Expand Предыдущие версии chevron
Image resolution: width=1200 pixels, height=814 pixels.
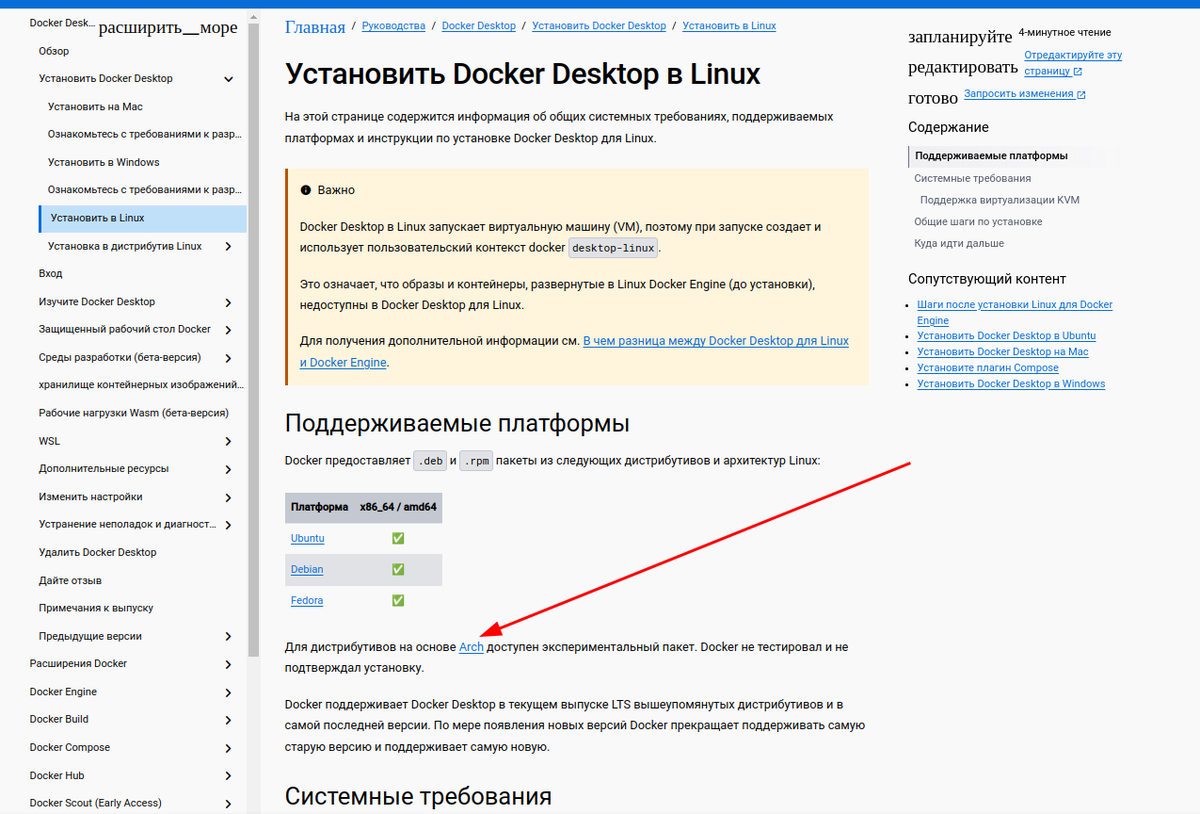coord(229,637)
